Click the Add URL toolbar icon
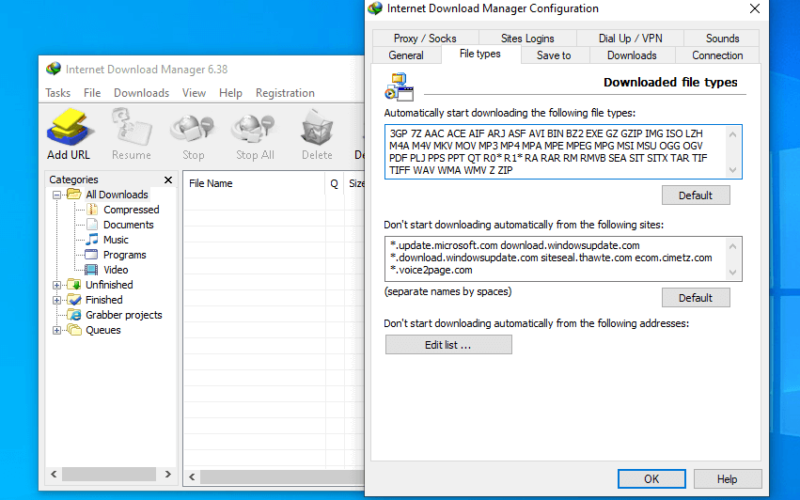800x500 pixels. [x=68, y=134]
